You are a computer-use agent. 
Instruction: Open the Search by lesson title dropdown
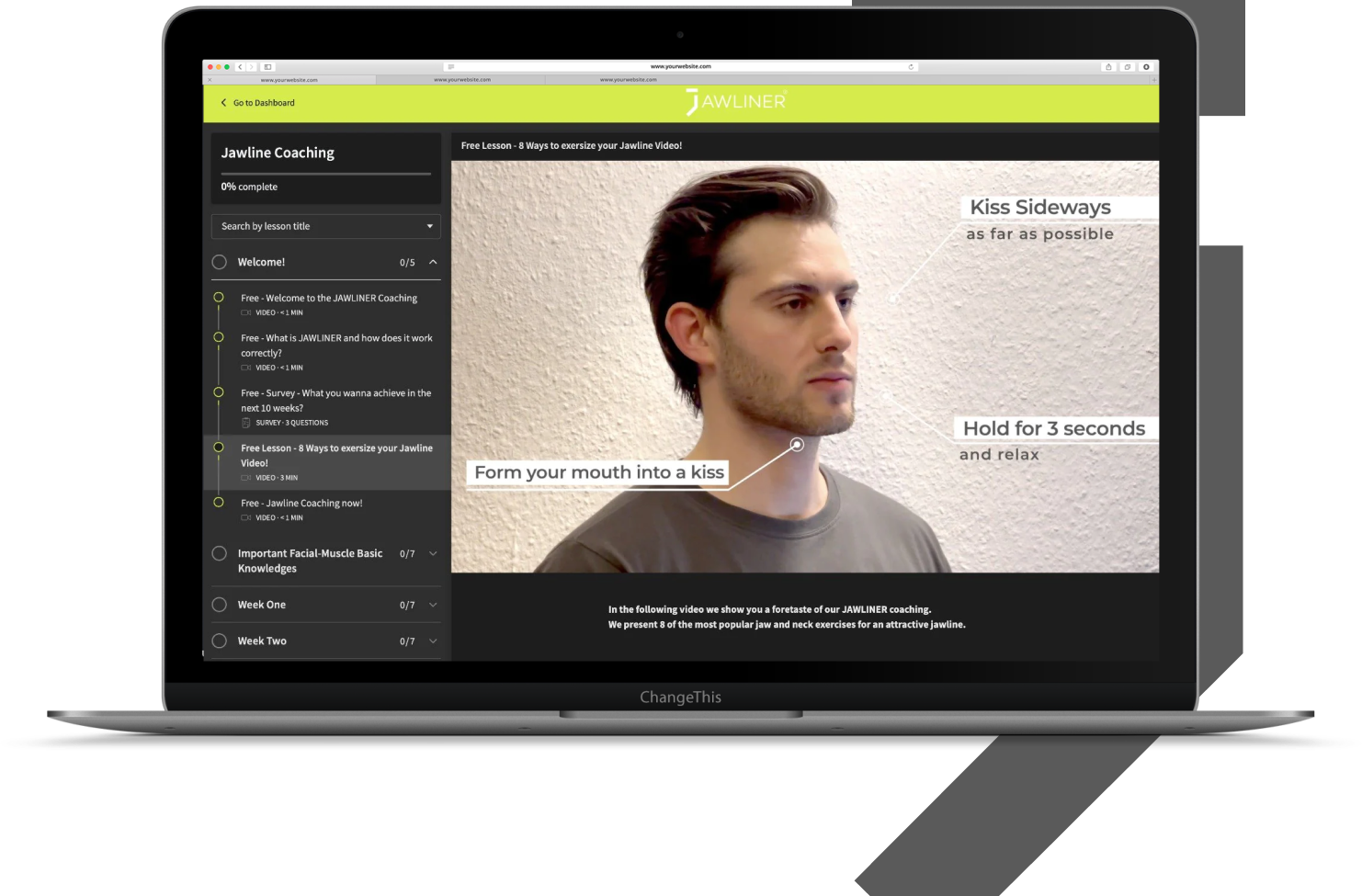tap(326, 226)
